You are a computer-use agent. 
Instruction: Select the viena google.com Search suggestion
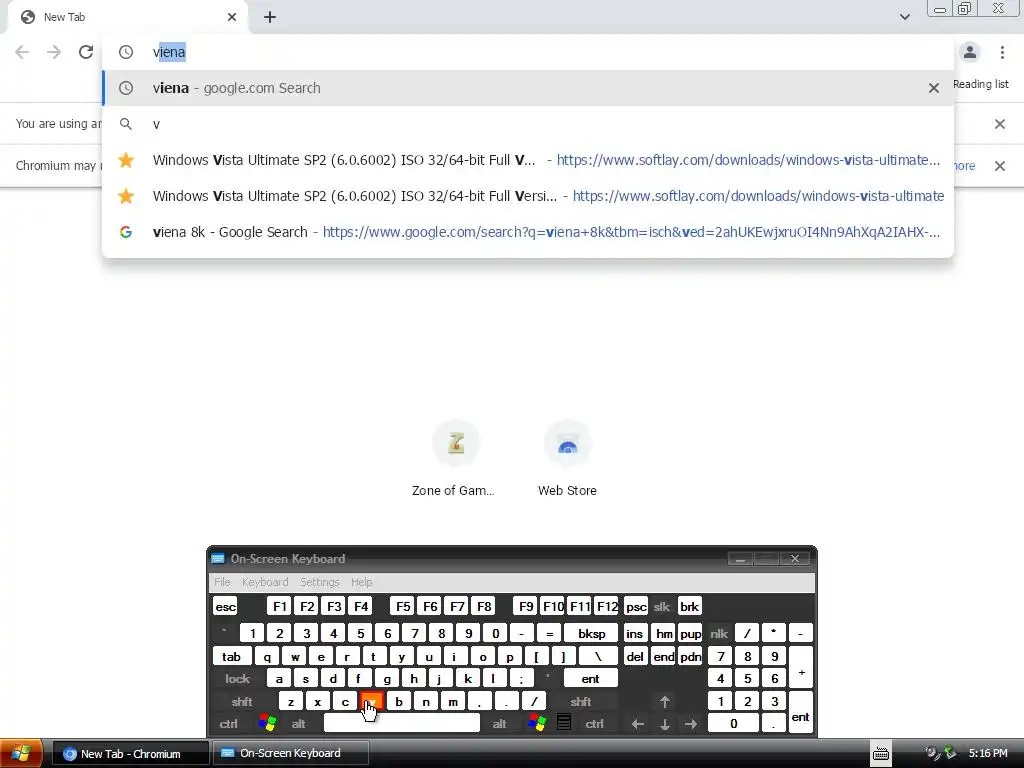point(528,88)
